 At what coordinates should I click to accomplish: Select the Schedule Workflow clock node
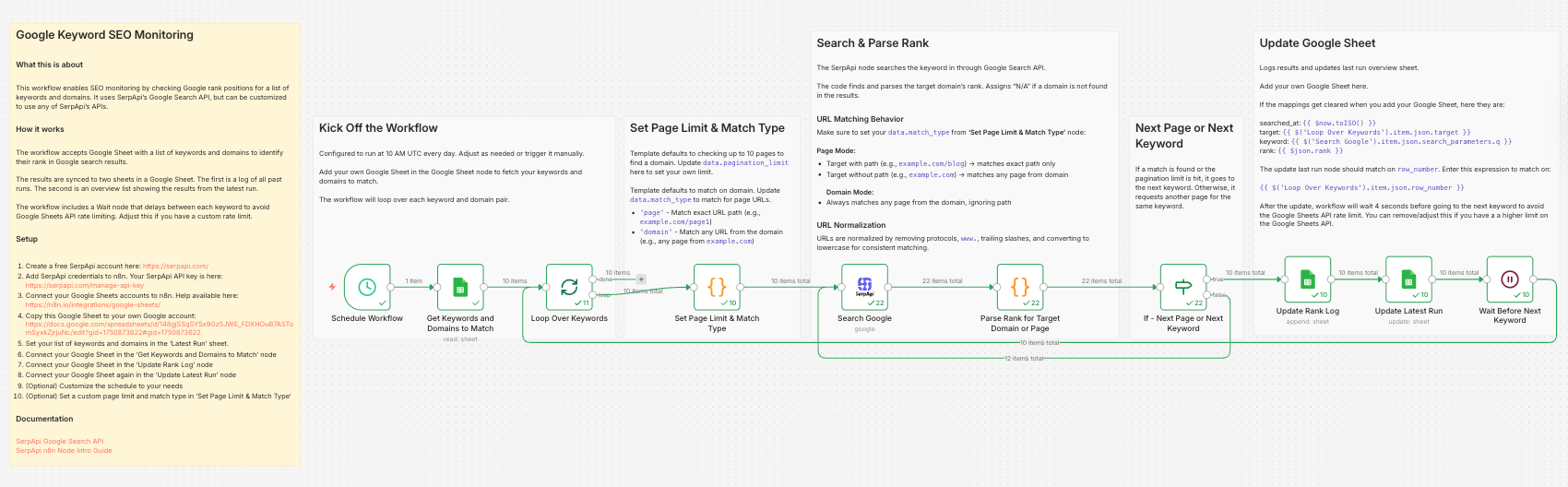coord(367,287)
